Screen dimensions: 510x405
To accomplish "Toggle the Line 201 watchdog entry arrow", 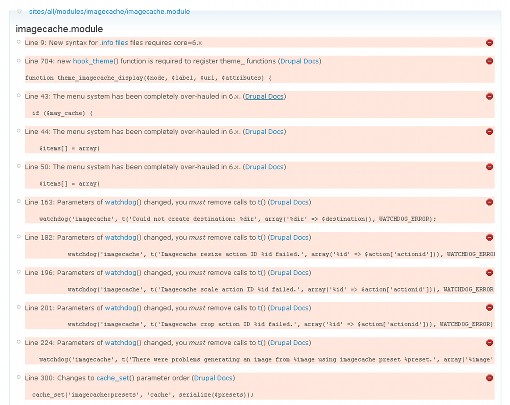I will pyautogui.click(x=19, y=307).
